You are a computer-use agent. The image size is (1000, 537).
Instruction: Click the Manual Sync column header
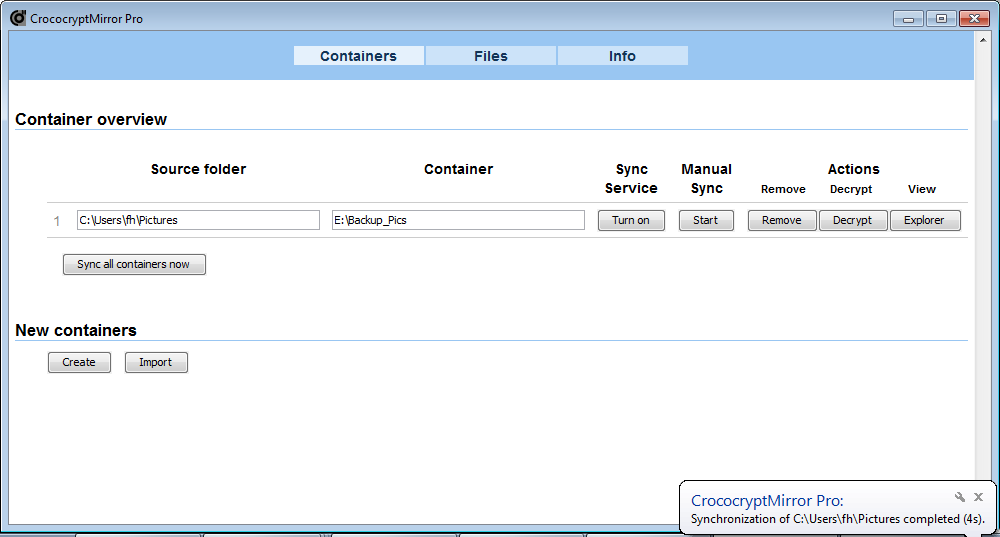pos(707,179)
